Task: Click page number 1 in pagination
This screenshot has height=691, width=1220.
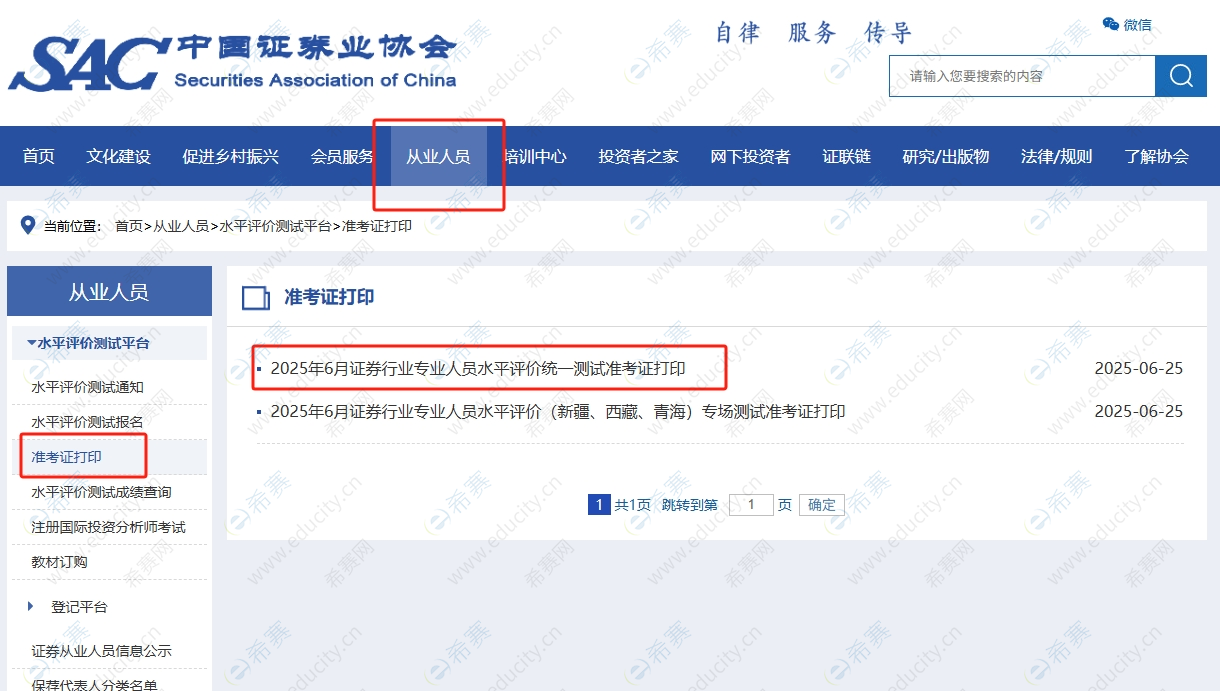Action: click(598, 504)
